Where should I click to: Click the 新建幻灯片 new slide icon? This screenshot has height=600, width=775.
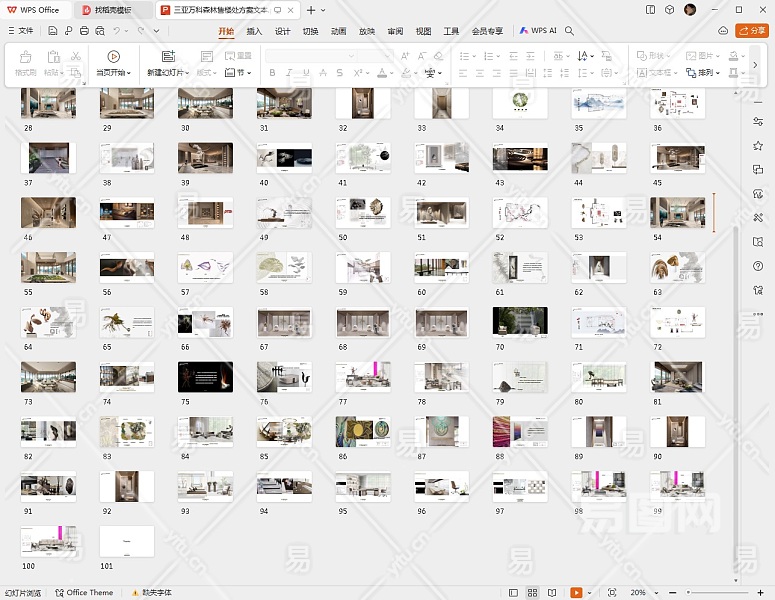click(x=167, y=57)
